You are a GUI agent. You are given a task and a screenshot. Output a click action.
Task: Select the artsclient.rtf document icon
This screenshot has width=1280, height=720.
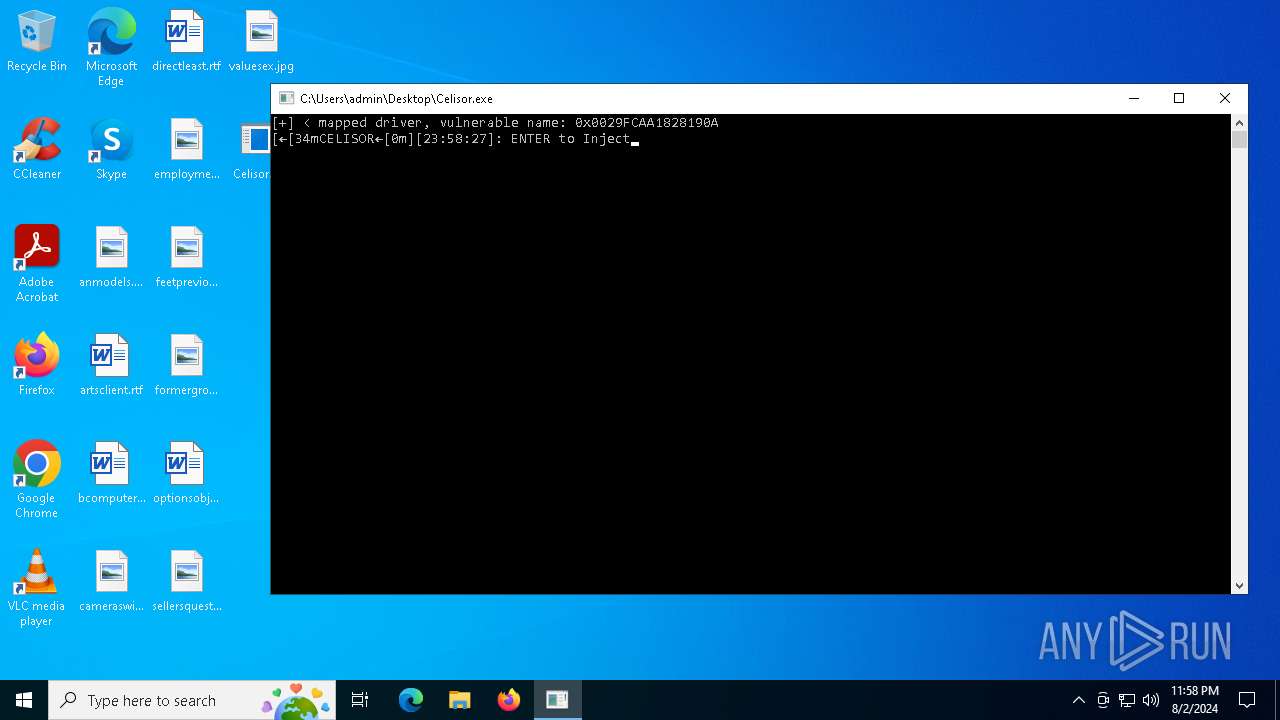click(111, 366)
